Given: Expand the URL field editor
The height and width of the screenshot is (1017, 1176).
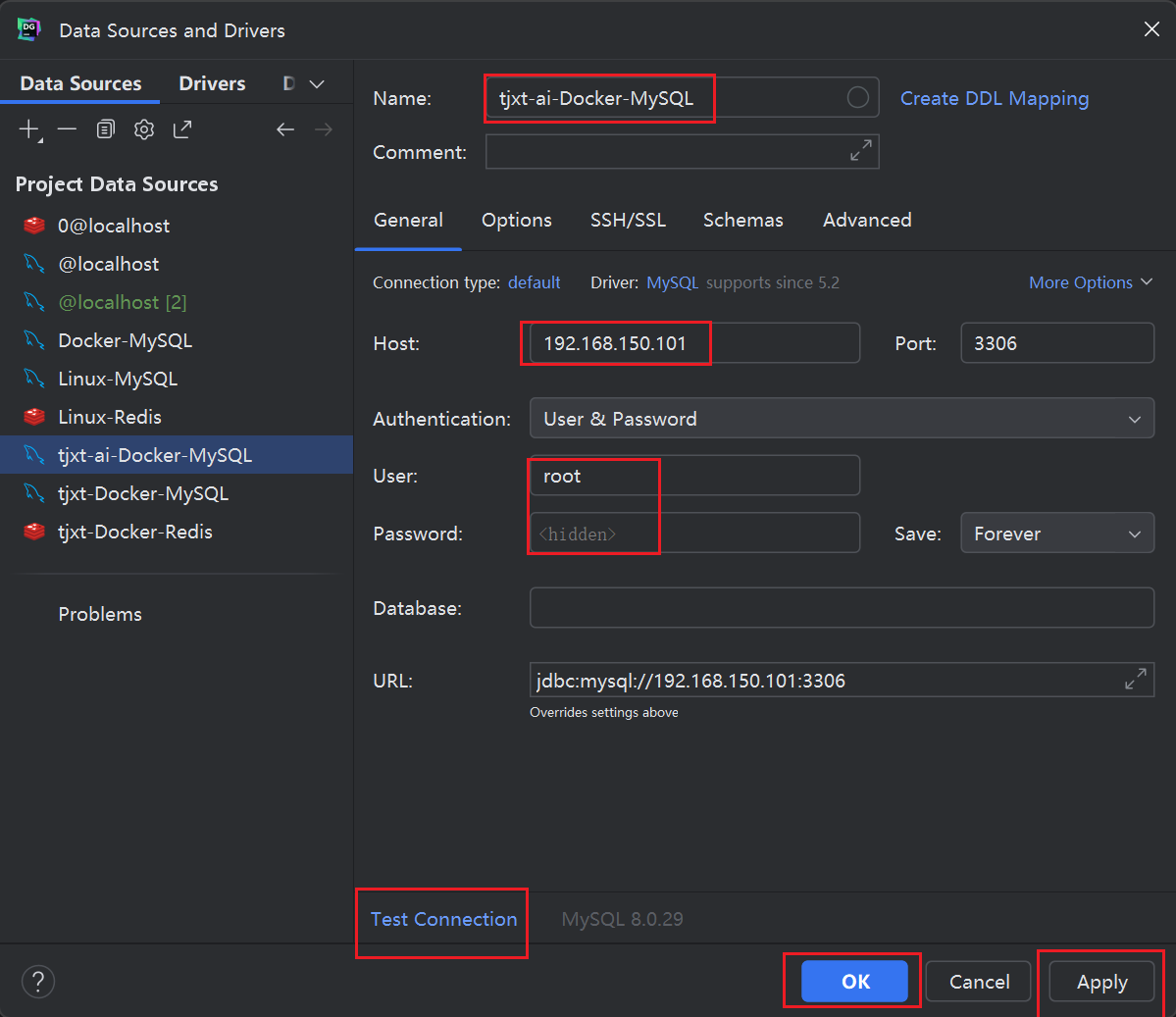Looking at the screenshot, I should pyautogui.click(x=1135, y=679).
